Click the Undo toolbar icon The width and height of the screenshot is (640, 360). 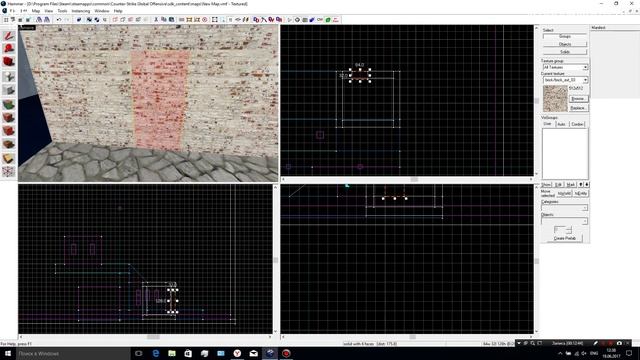[59, 20]
